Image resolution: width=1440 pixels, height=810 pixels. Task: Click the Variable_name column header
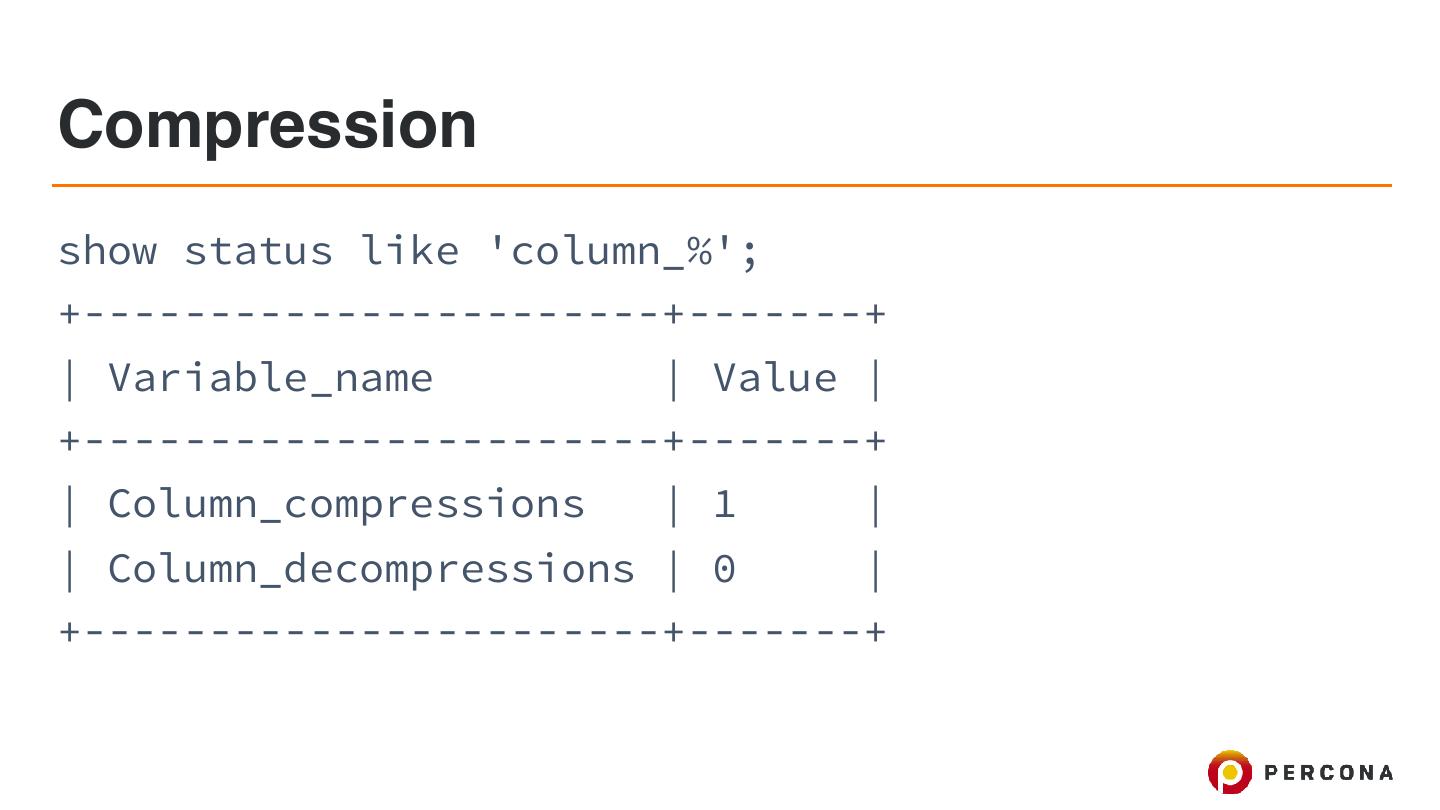[x=270, y=378]
